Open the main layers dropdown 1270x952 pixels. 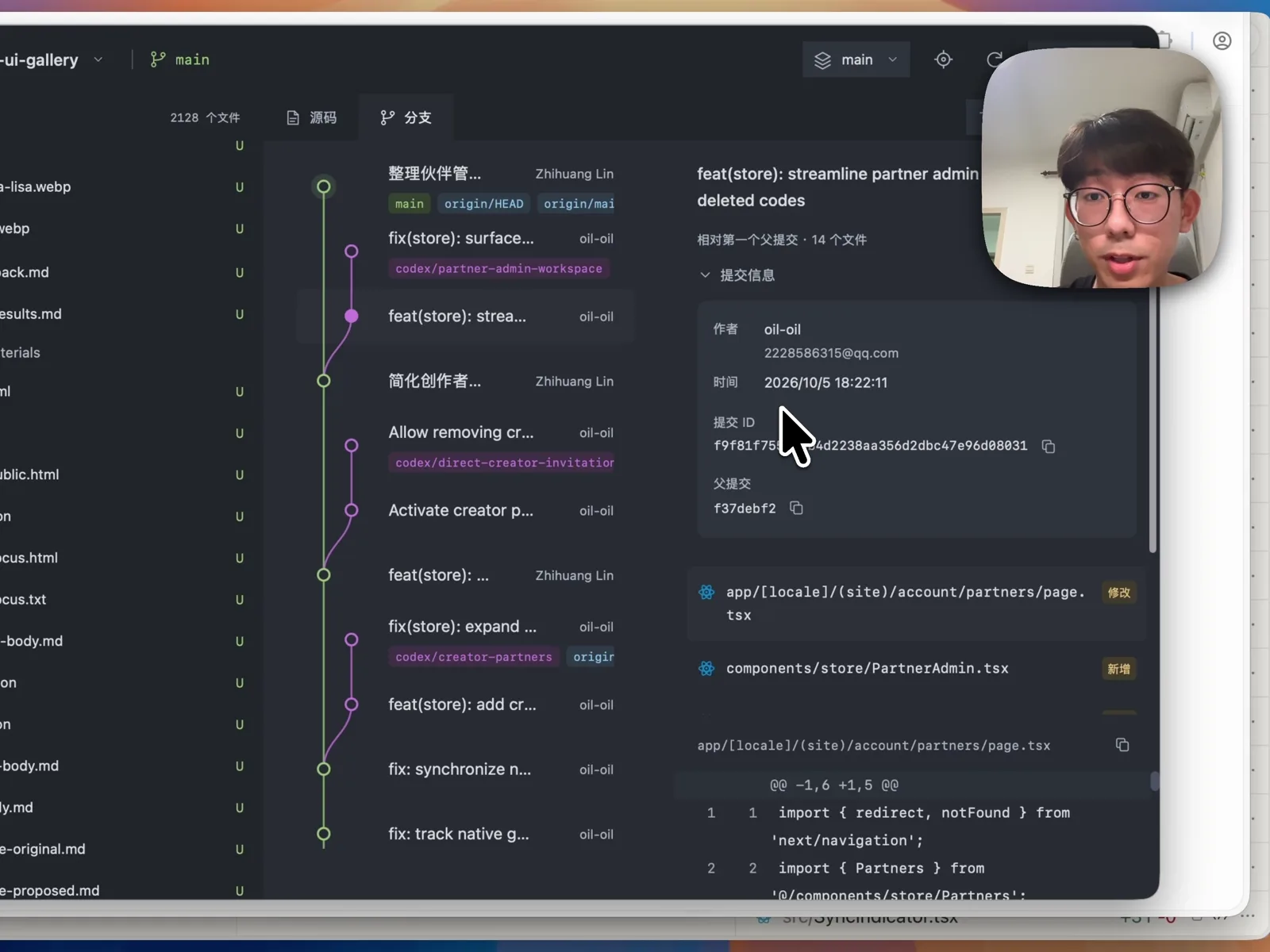856,59
